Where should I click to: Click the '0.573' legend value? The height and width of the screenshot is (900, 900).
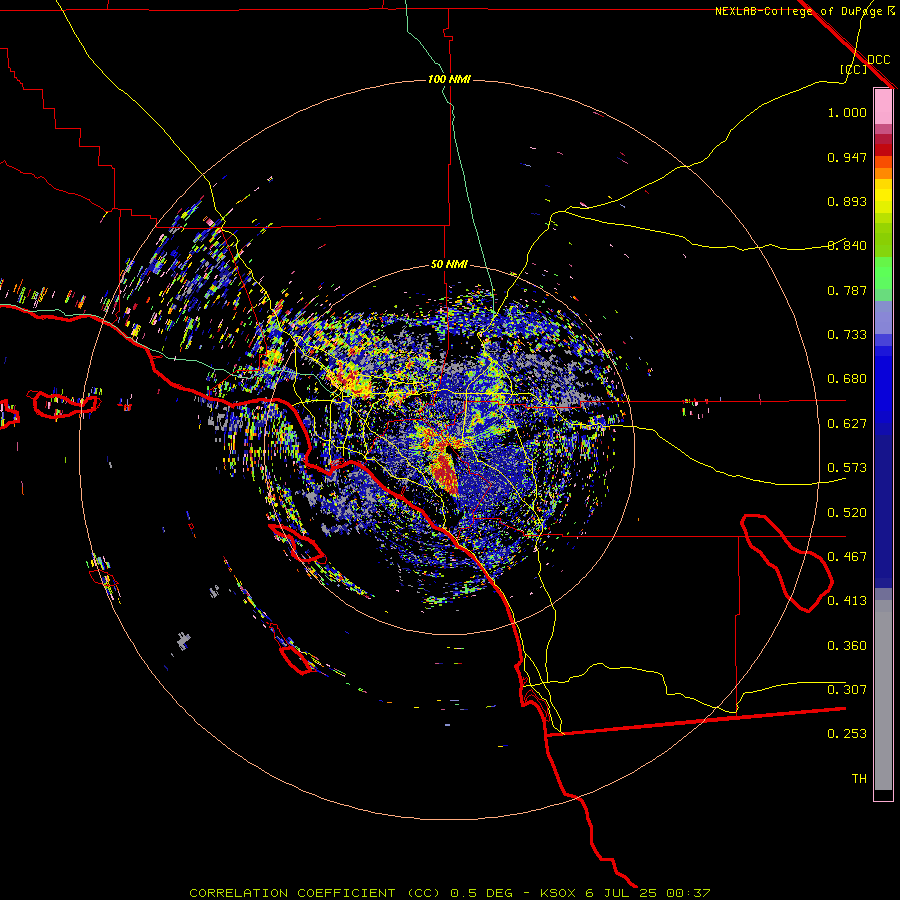pyautogui.click(x=847, y=468)
